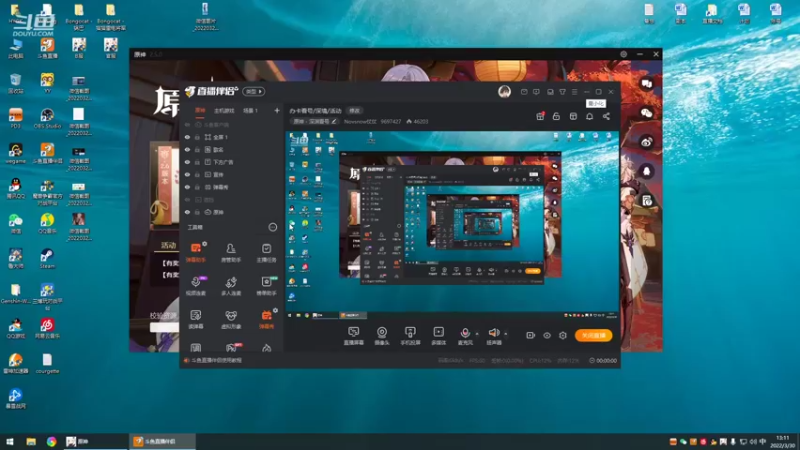Open the tutorial link in the status bar
The image size is (800, 450).
[216, 360]
